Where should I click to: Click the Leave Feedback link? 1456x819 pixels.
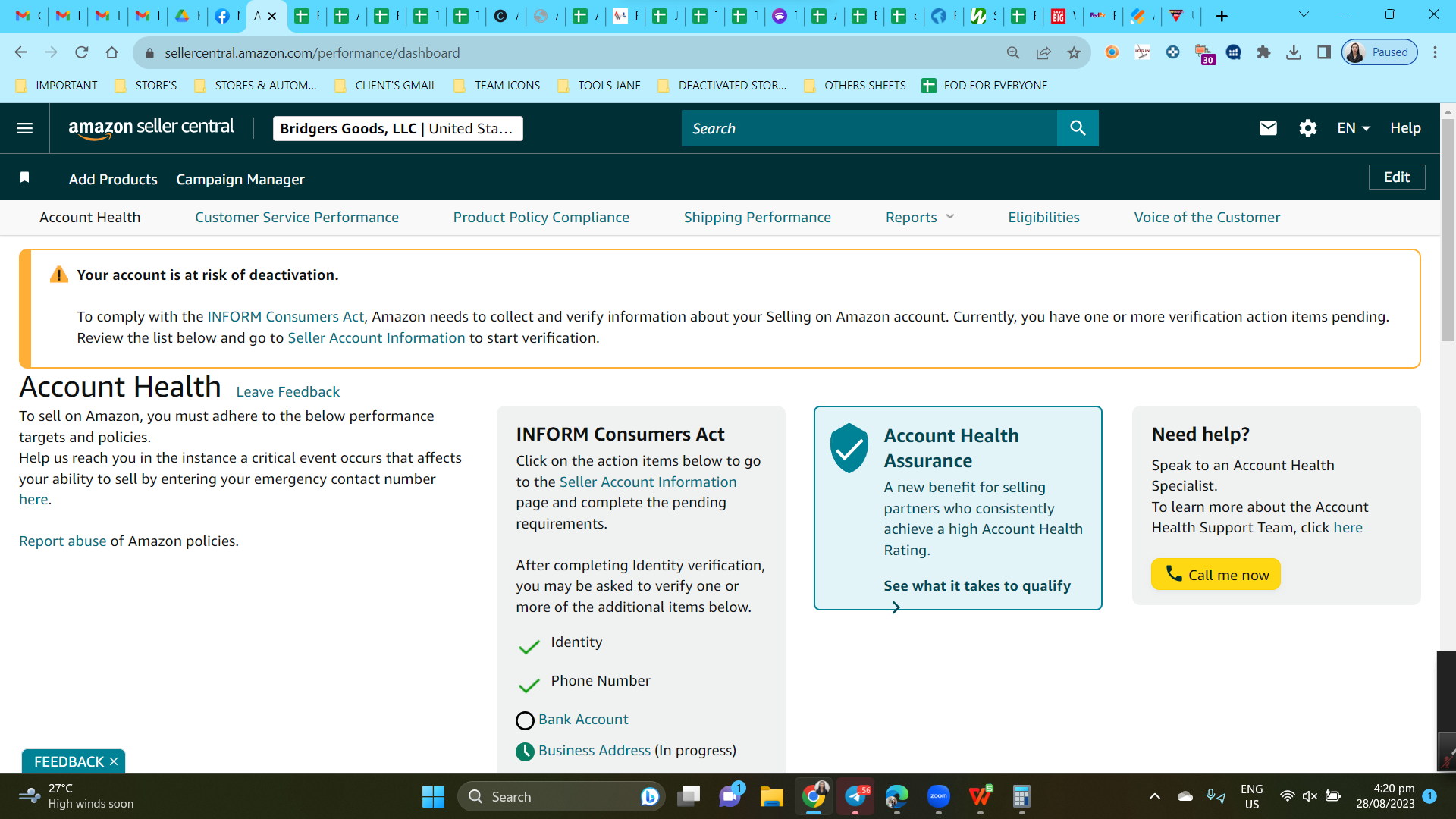point(287,392)
